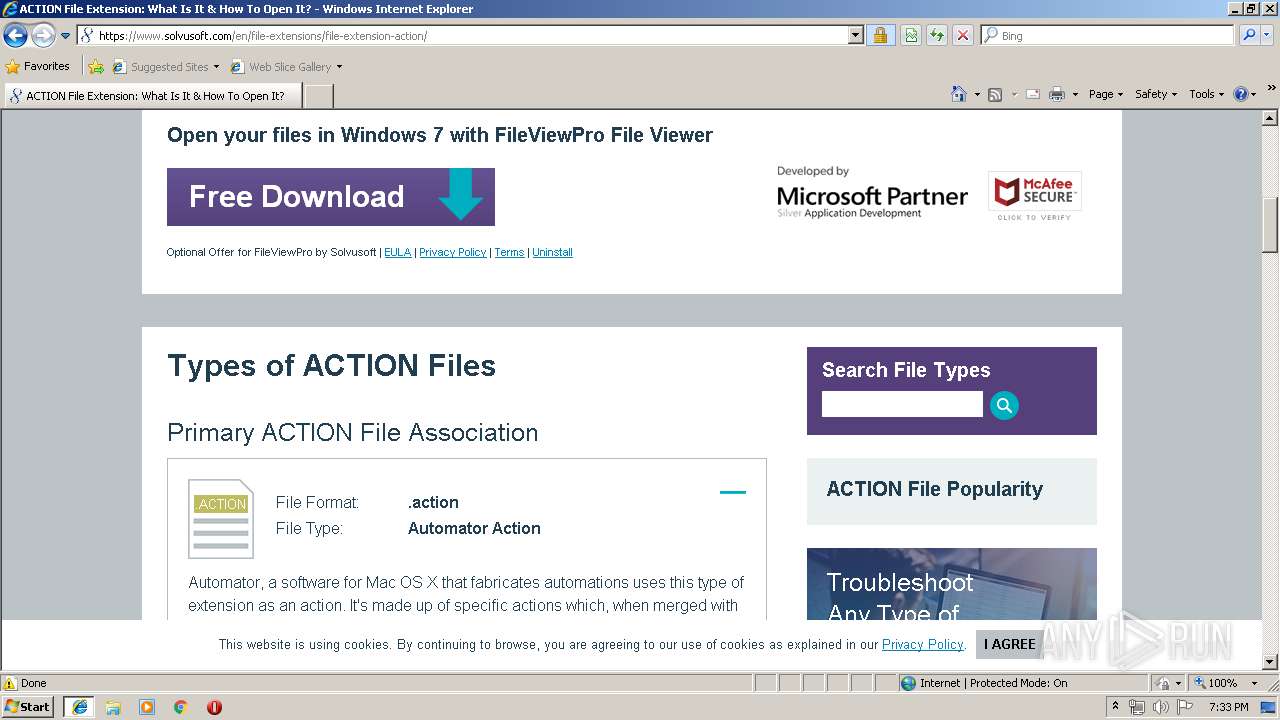Launch Windows Media Player from taskbar
The width and height of the screenshot is (1280, 720).
147,707
